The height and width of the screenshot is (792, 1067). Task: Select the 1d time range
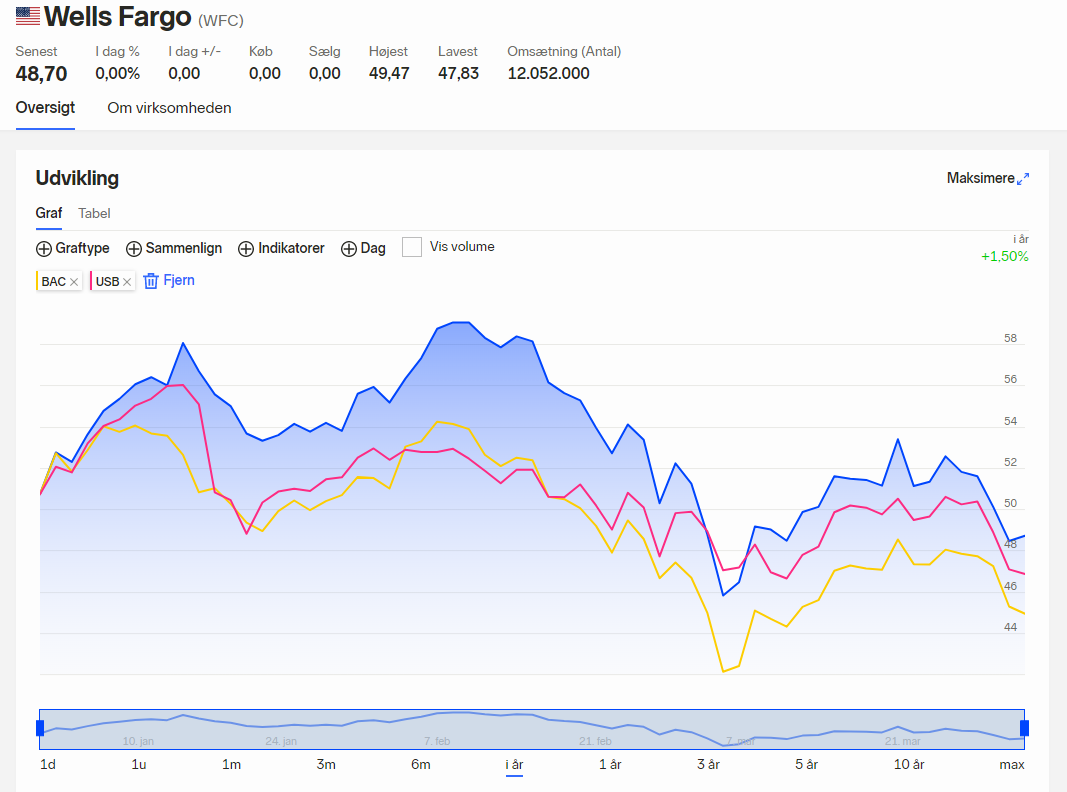(47, 765)
